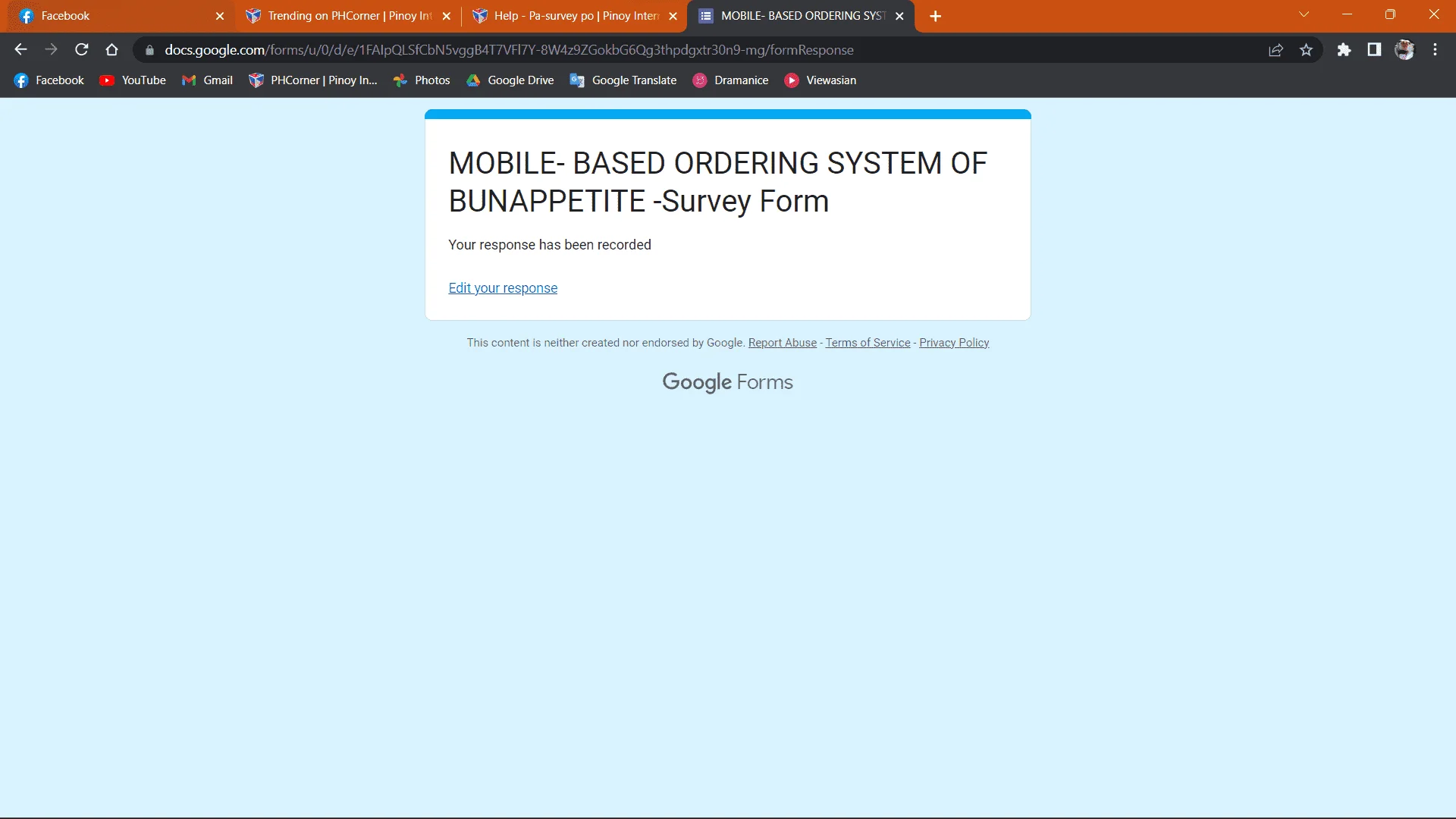Open the Google Translate bookmark
The height and width of the screenshot is (819, 1456).
(623, 80)
